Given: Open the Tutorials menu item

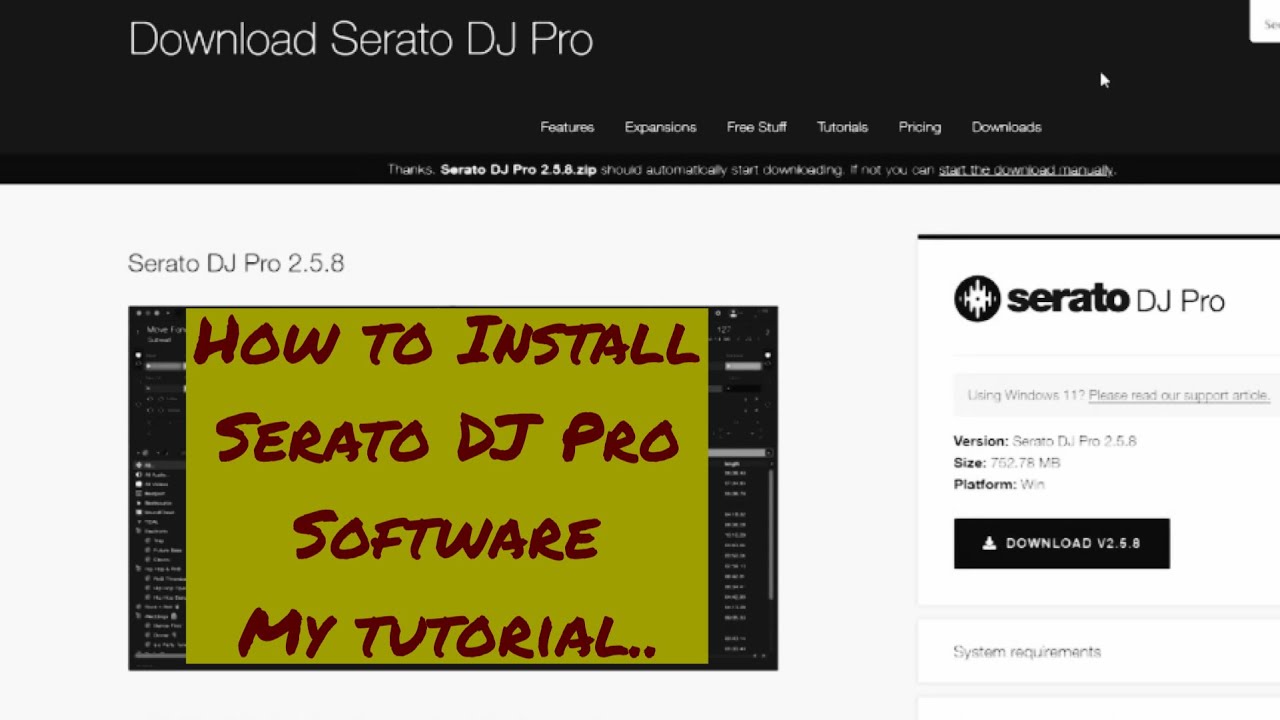Looking at the screenshot, I should [x=842, y=127].
